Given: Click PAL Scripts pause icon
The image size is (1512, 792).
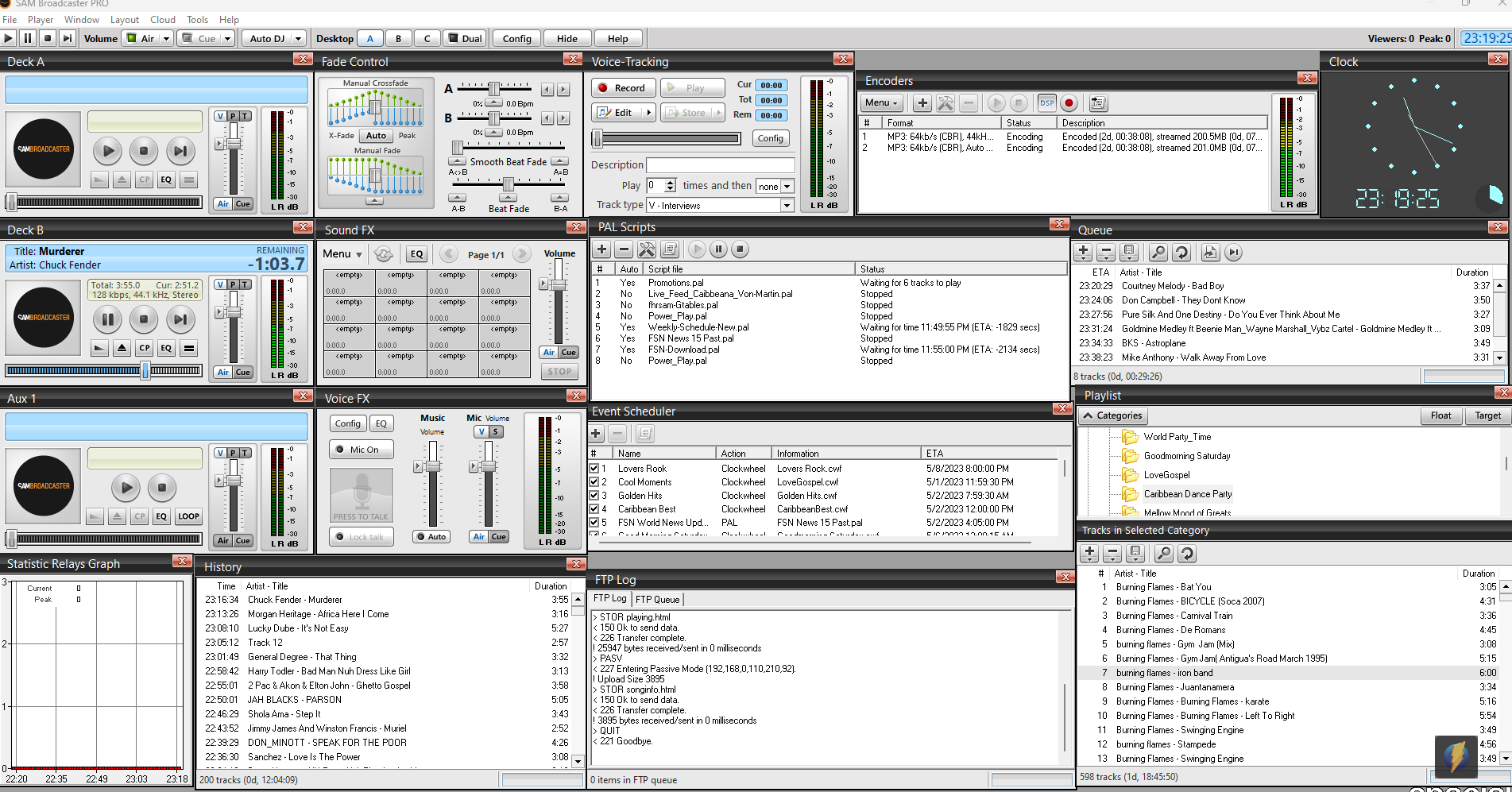Looking at the screenshot, I should (x=718, y=249).
